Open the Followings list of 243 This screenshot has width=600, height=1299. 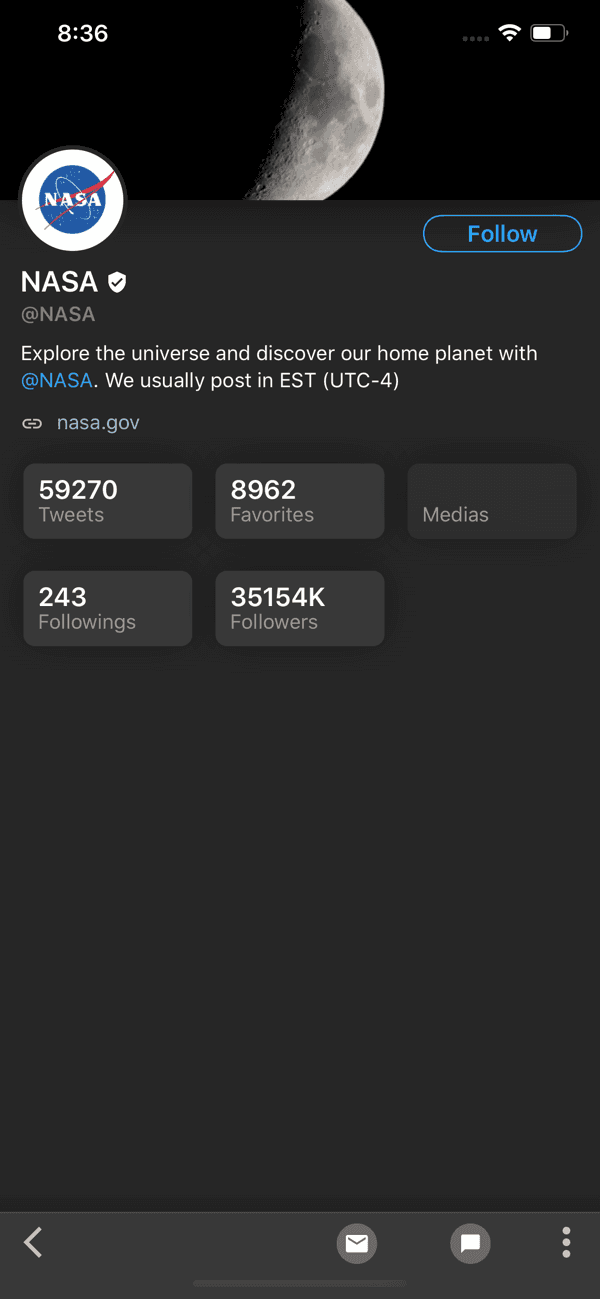pyautogui.click(x=107, y=608)
